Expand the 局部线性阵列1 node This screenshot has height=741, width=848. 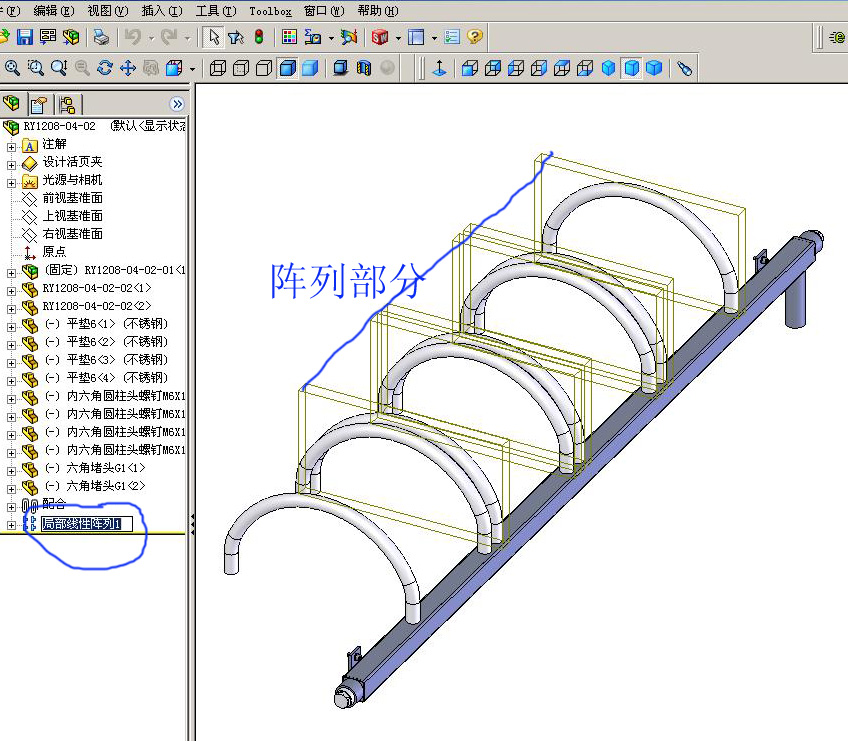point(11,525)
